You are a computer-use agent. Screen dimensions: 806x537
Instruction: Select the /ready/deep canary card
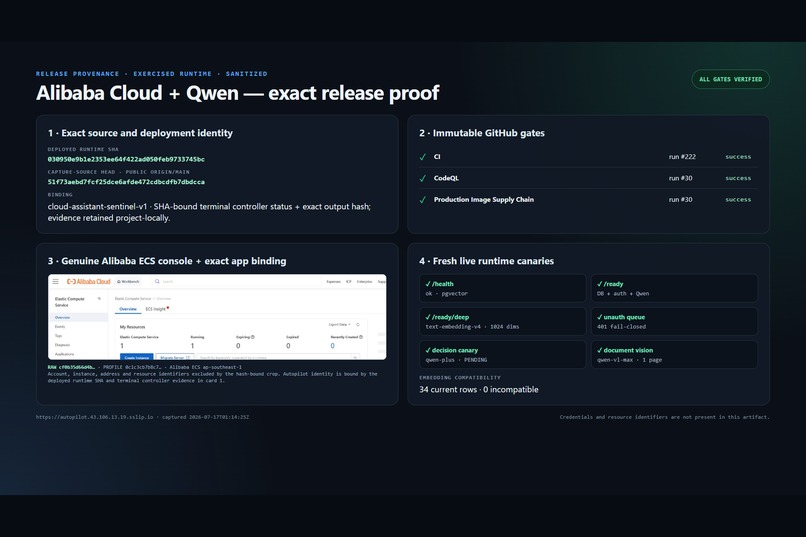[x=503, y=322]
